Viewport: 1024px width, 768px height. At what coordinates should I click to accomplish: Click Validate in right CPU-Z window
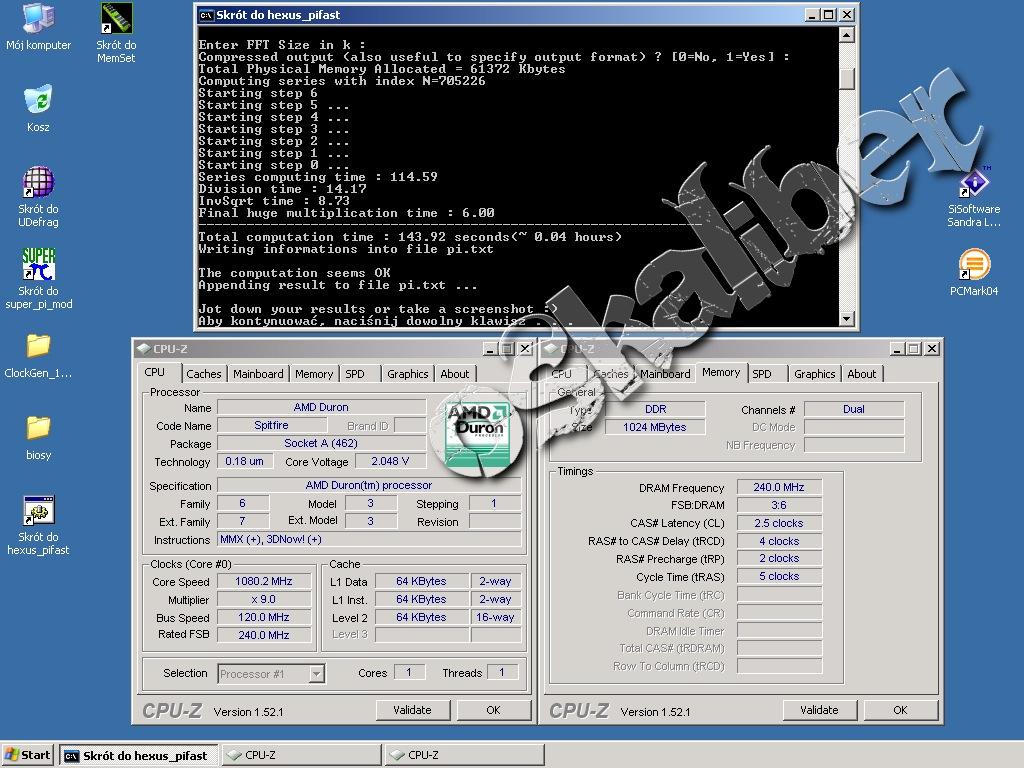[820, 710]
